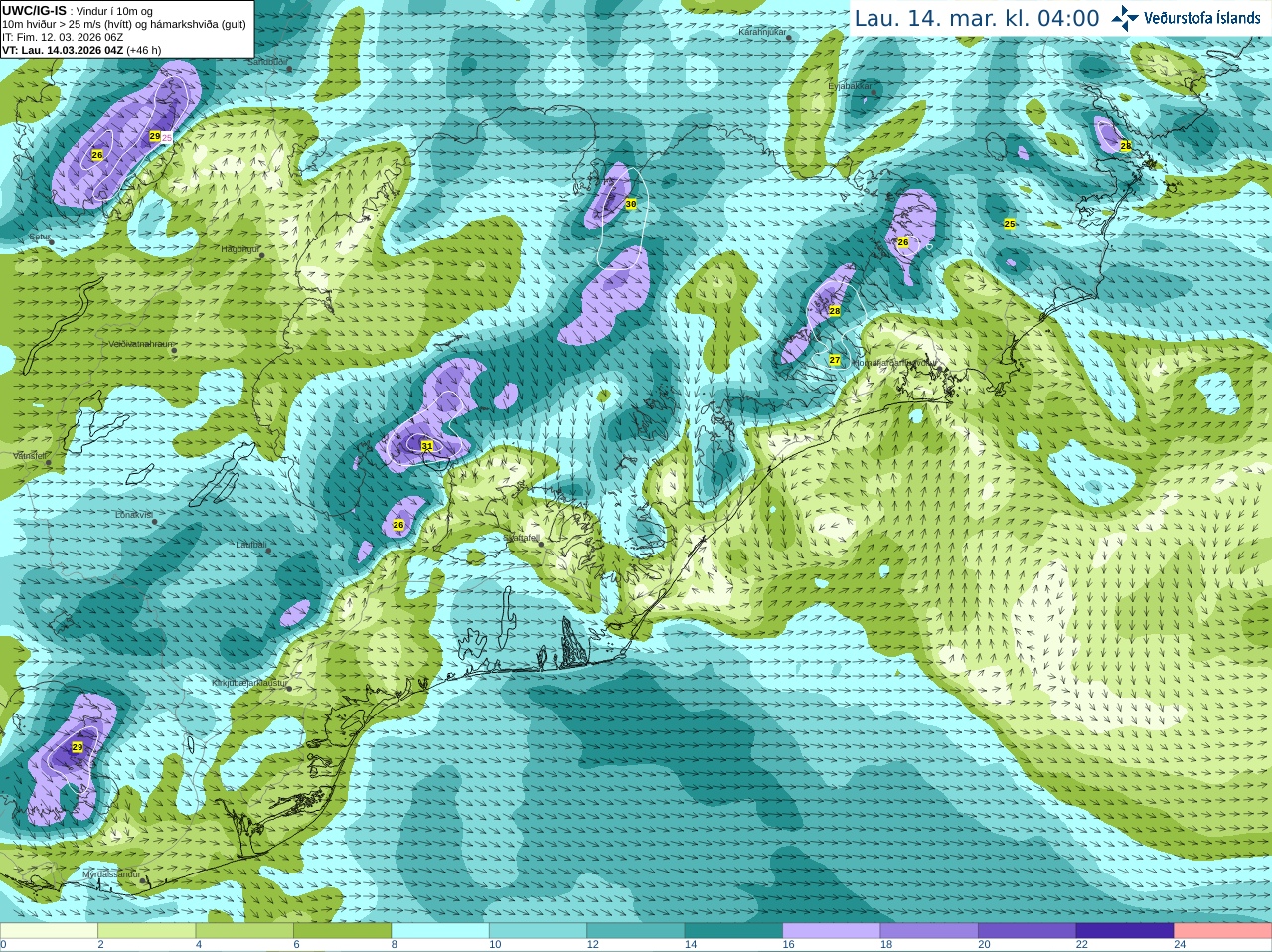Click the white 25 label beside 29
This screenshot has height=952, width=1272.
click(x=167, y=137)
